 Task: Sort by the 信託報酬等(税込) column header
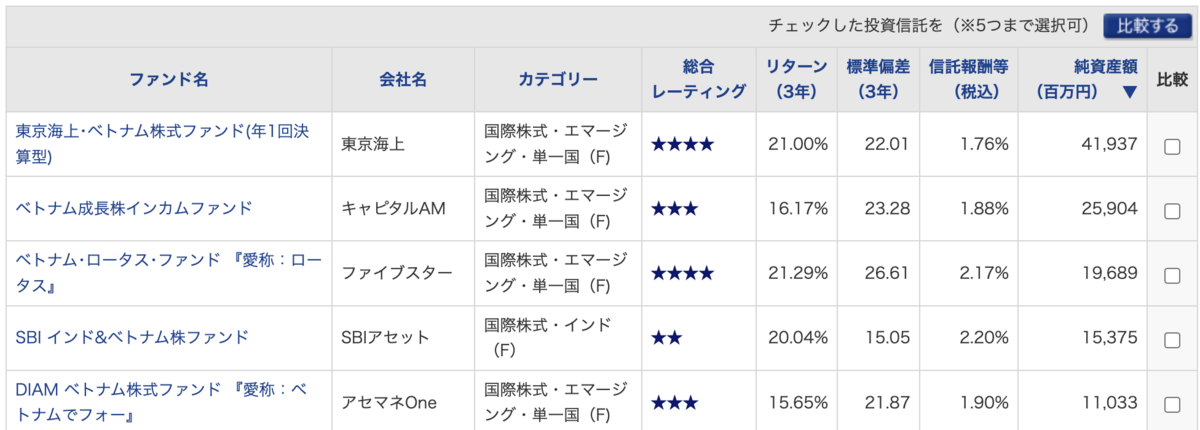[x=968, y=79]
